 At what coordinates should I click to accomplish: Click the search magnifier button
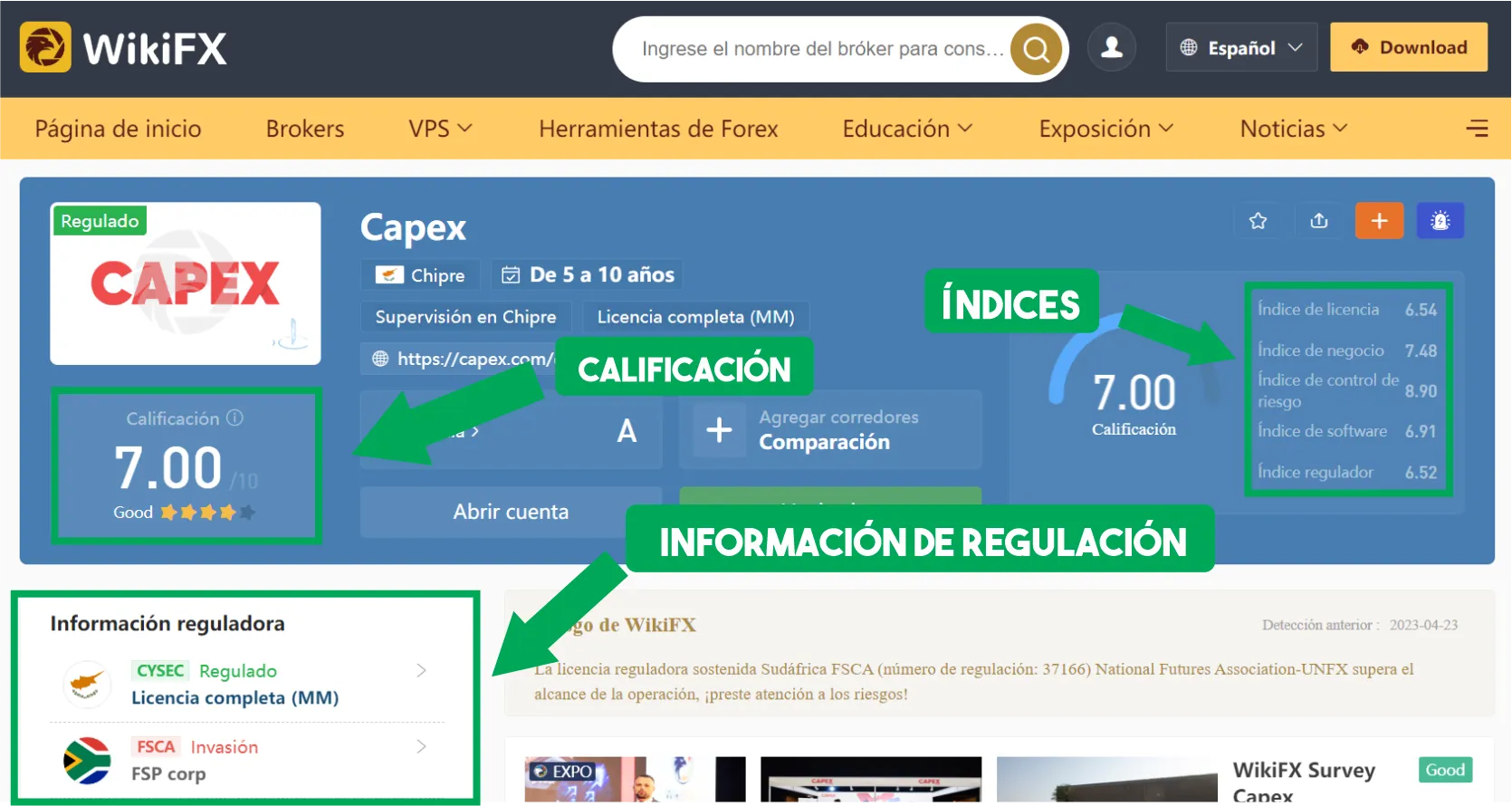pyautogui.click(x=1036, y=49)
